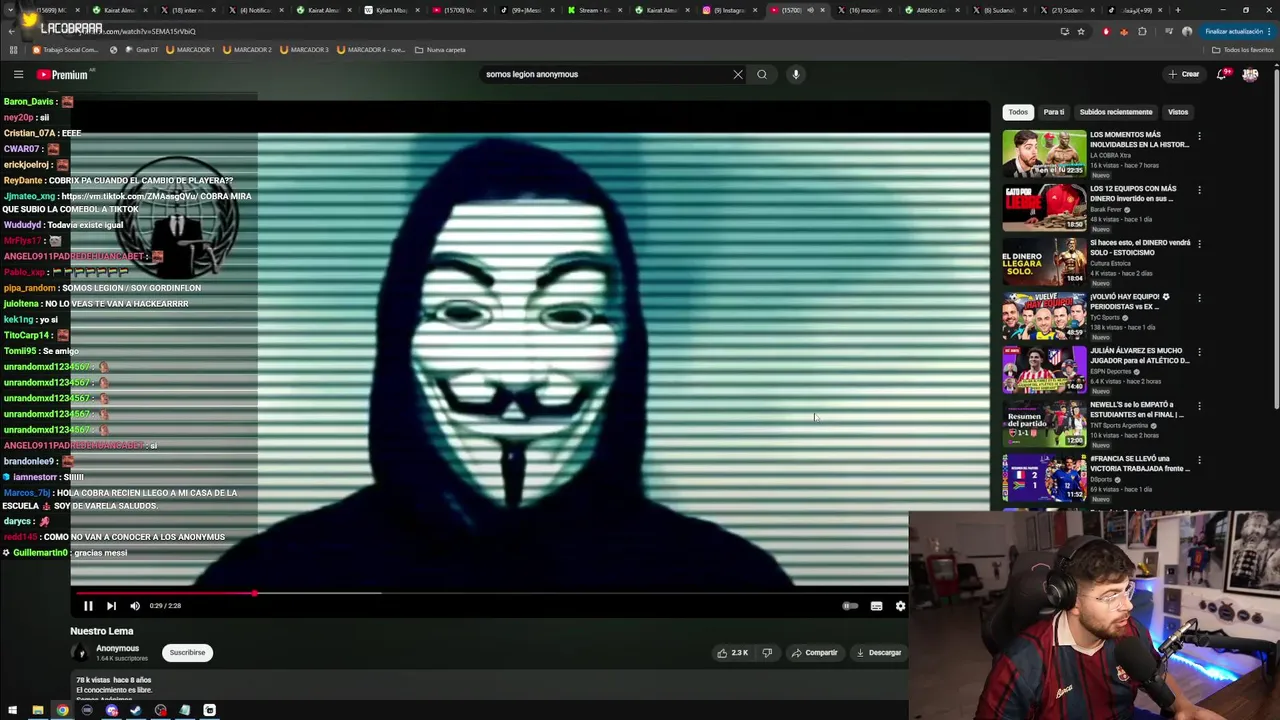The width and height of the screenshot is (1280, 720).
Task: Open options for '¡VOLVIÓ HAY EQUIPO!' video
Action: (1199, 298)
